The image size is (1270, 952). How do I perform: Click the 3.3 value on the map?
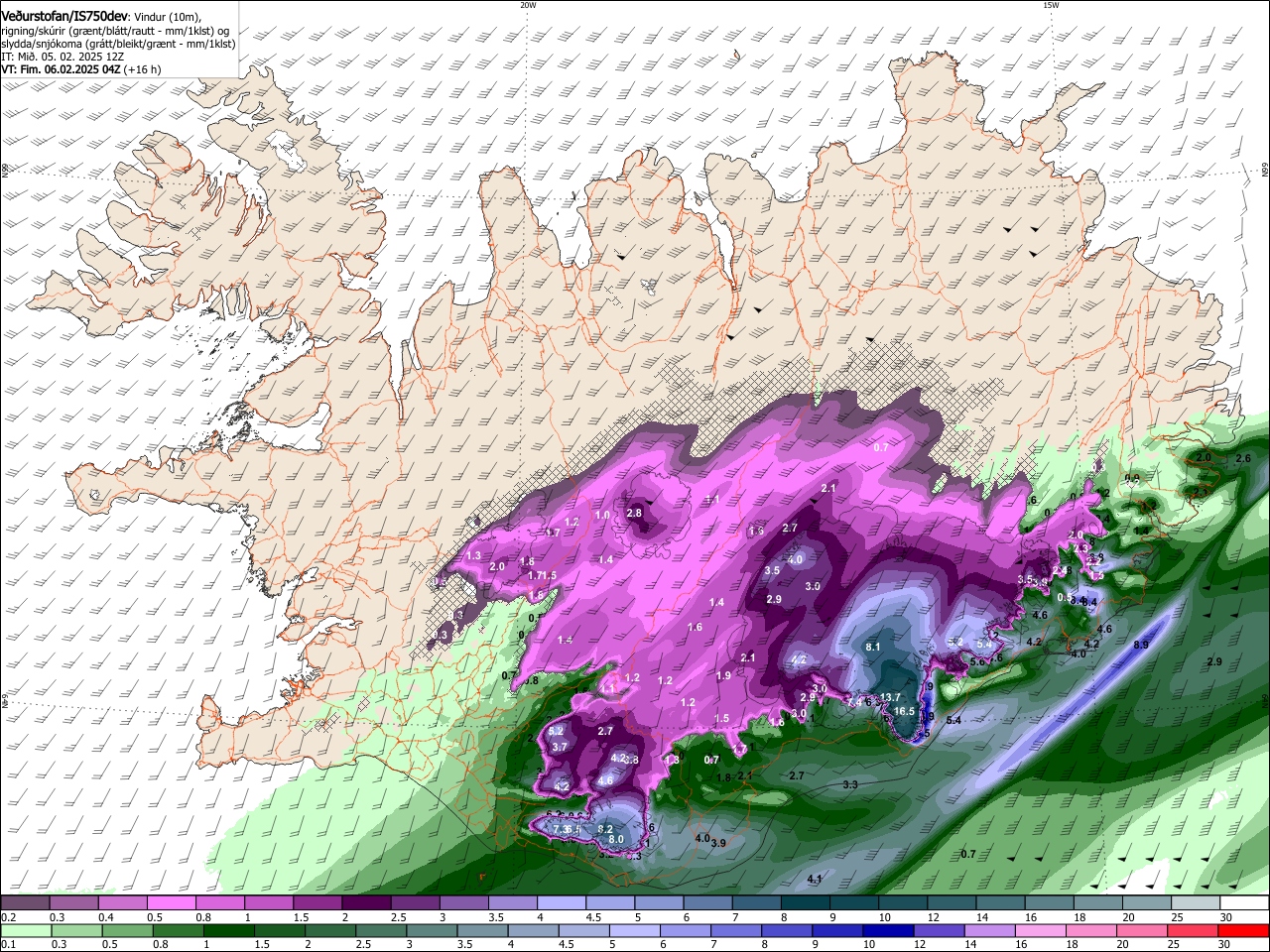(x=850, y=784)
